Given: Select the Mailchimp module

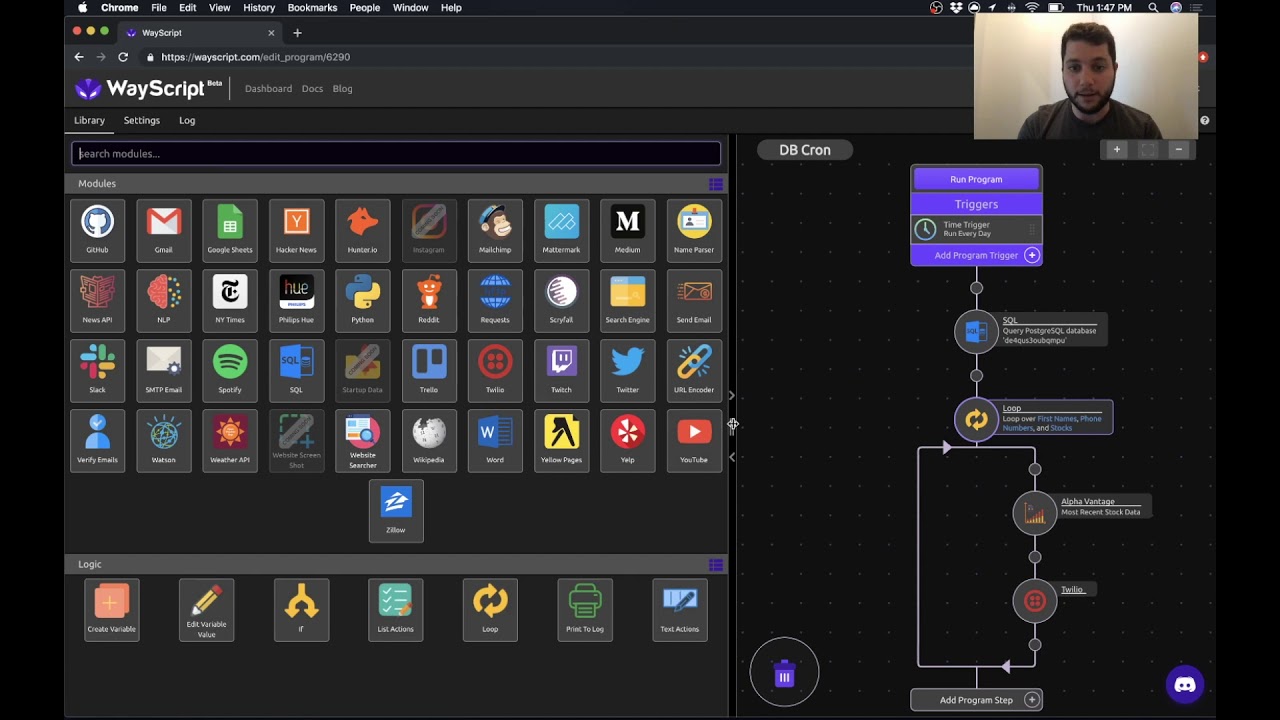Looking at the screenshot, I should (x=495, y=230).
